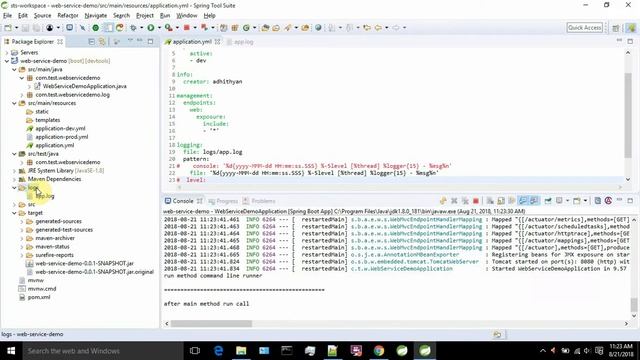Collapse the target folder

click(x=14, y=213)
